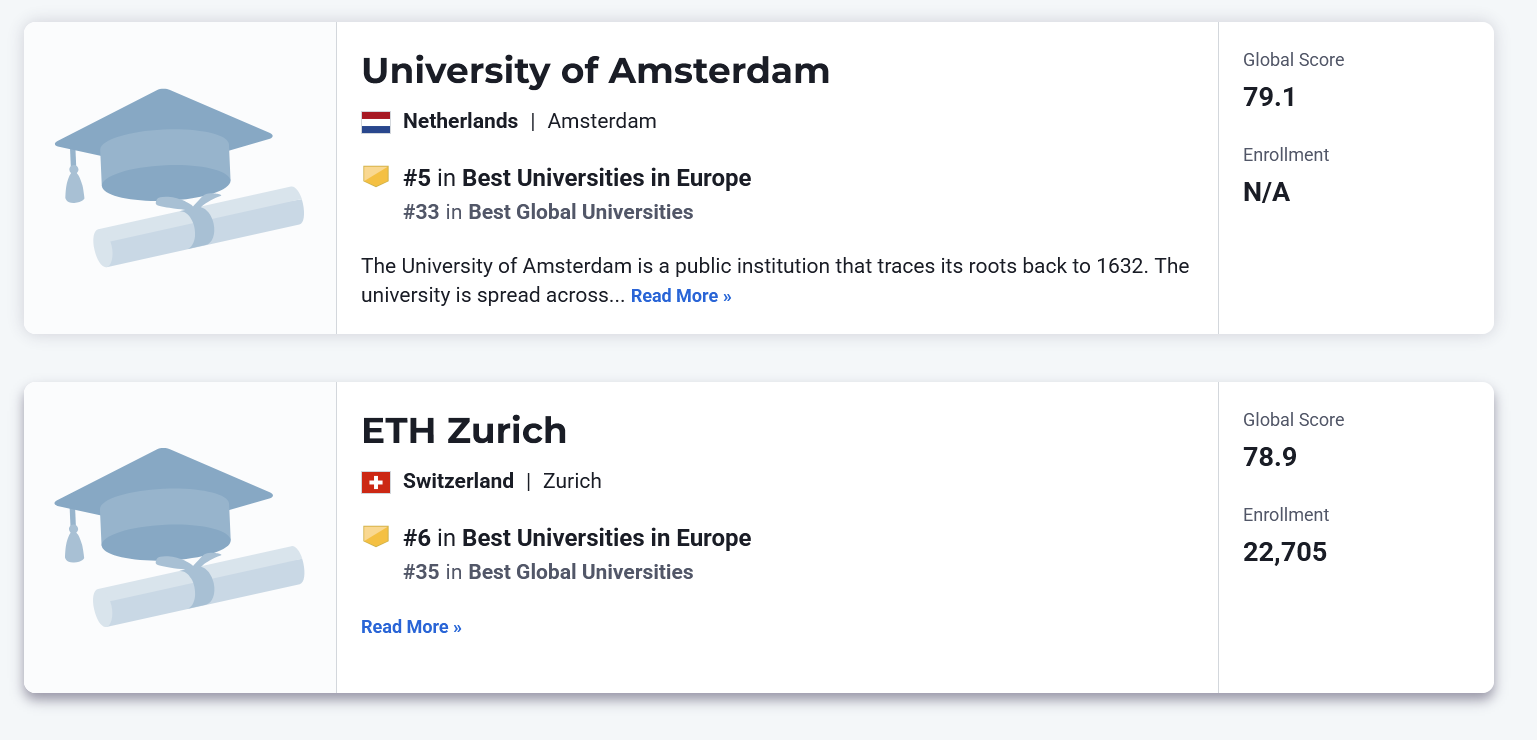Screen dimensions: 1537x740
Task: Click the Netherlands flag icon
Action: pos(375,122)
